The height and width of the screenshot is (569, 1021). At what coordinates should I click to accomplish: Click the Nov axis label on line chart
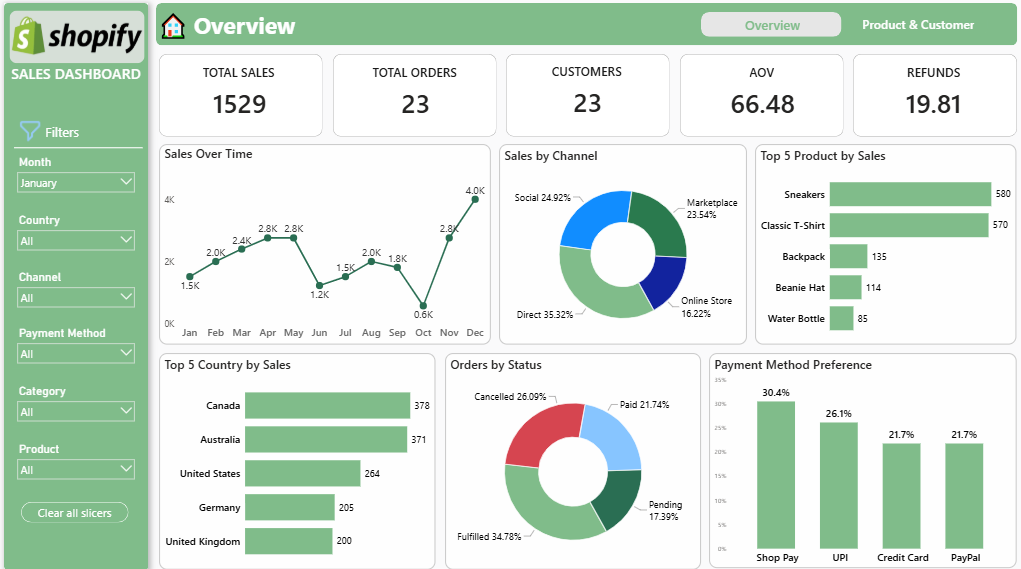click(x=449, y=332)
